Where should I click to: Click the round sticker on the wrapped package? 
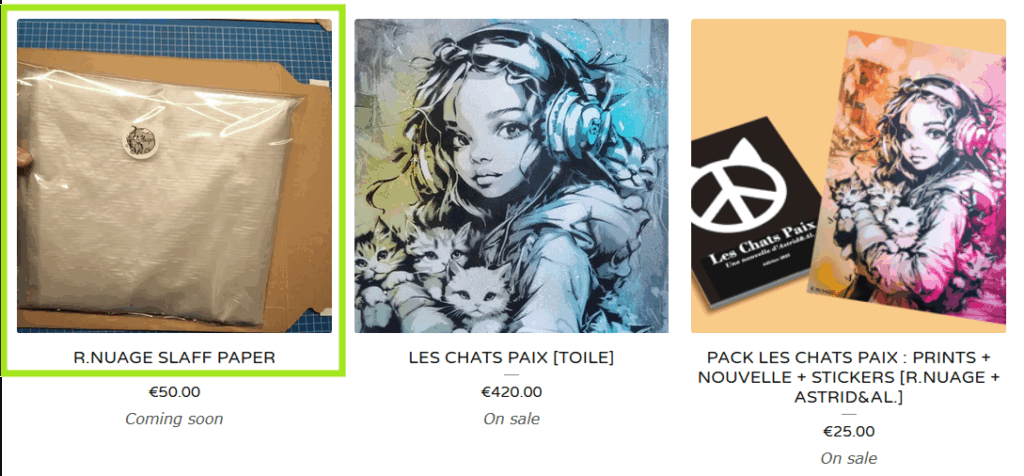tap(142, 140)
